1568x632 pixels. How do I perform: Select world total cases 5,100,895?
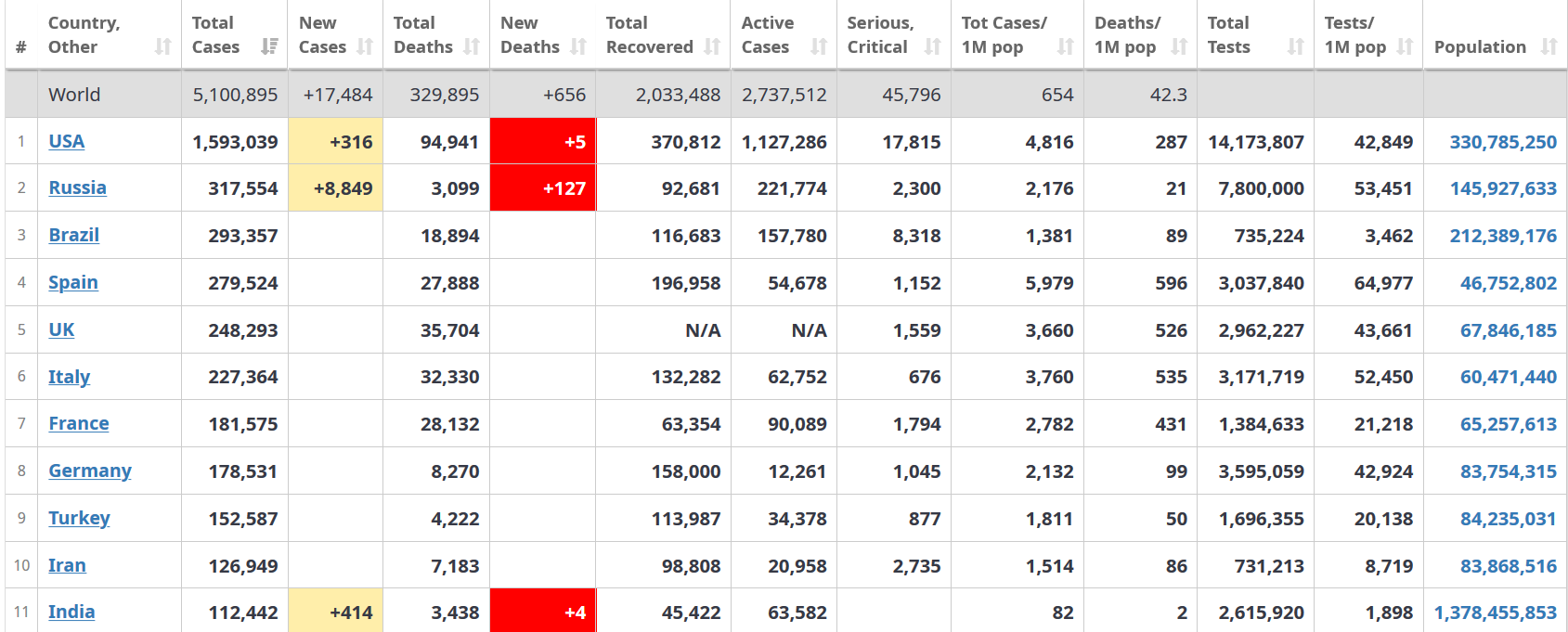235,95
